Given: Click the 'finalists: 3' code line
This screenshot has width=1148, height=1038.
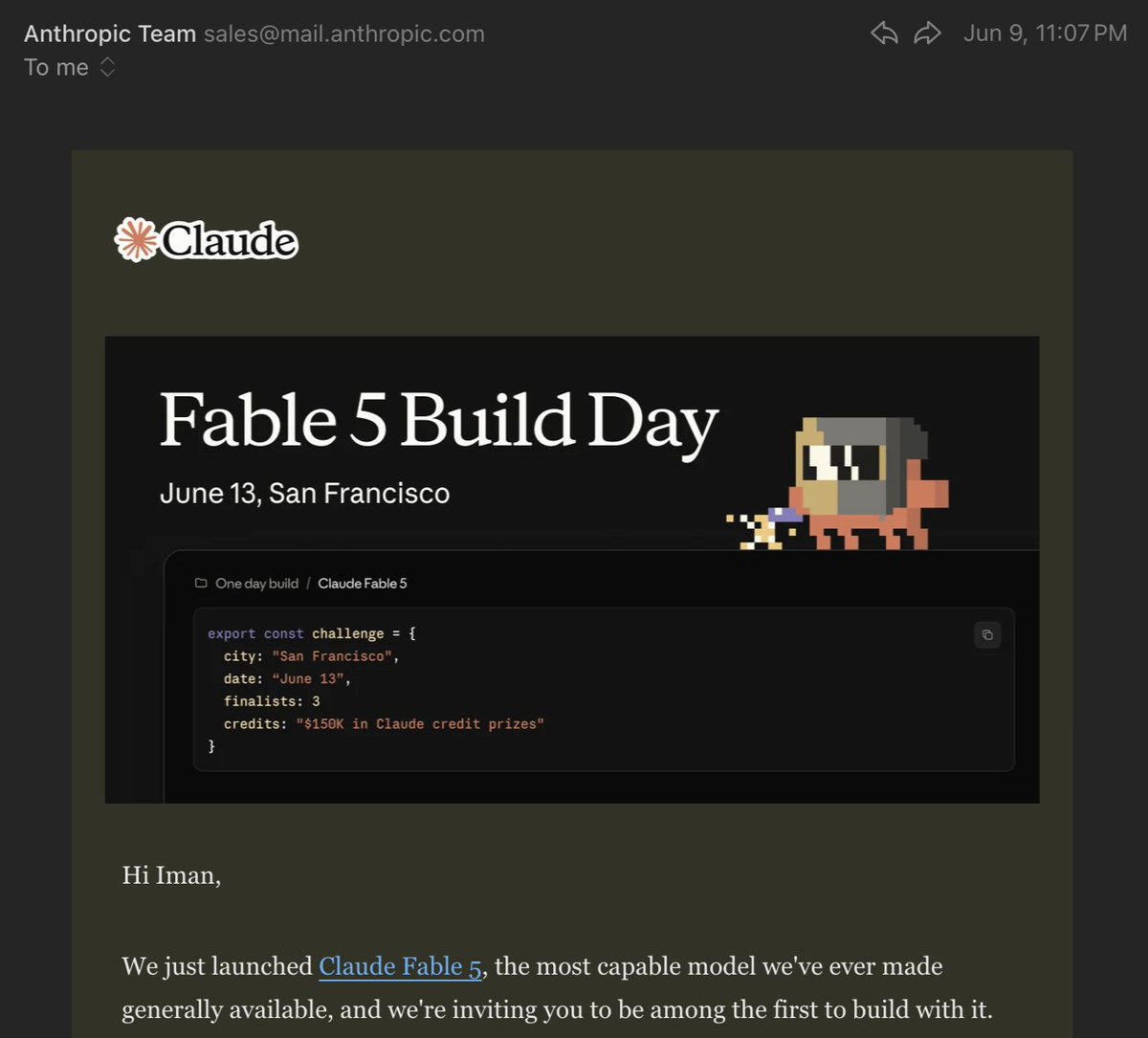Looking at the screenshot, I should pos(272,701).
